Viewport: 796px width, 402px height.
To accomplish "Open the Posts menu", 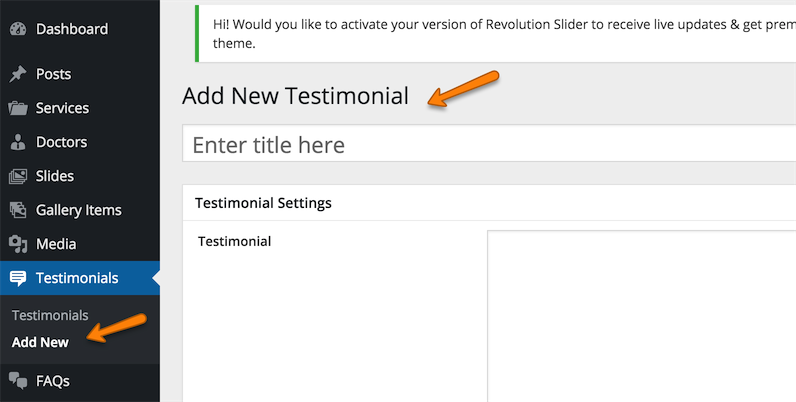I will [x=53, y=74].
